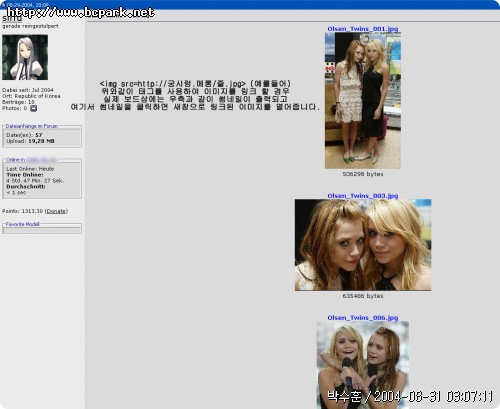The height and width of the screenshot is (409, 500).
Task: Click the Olsen_Twins_003 thumbnail image
Action: tap(363, 245)
